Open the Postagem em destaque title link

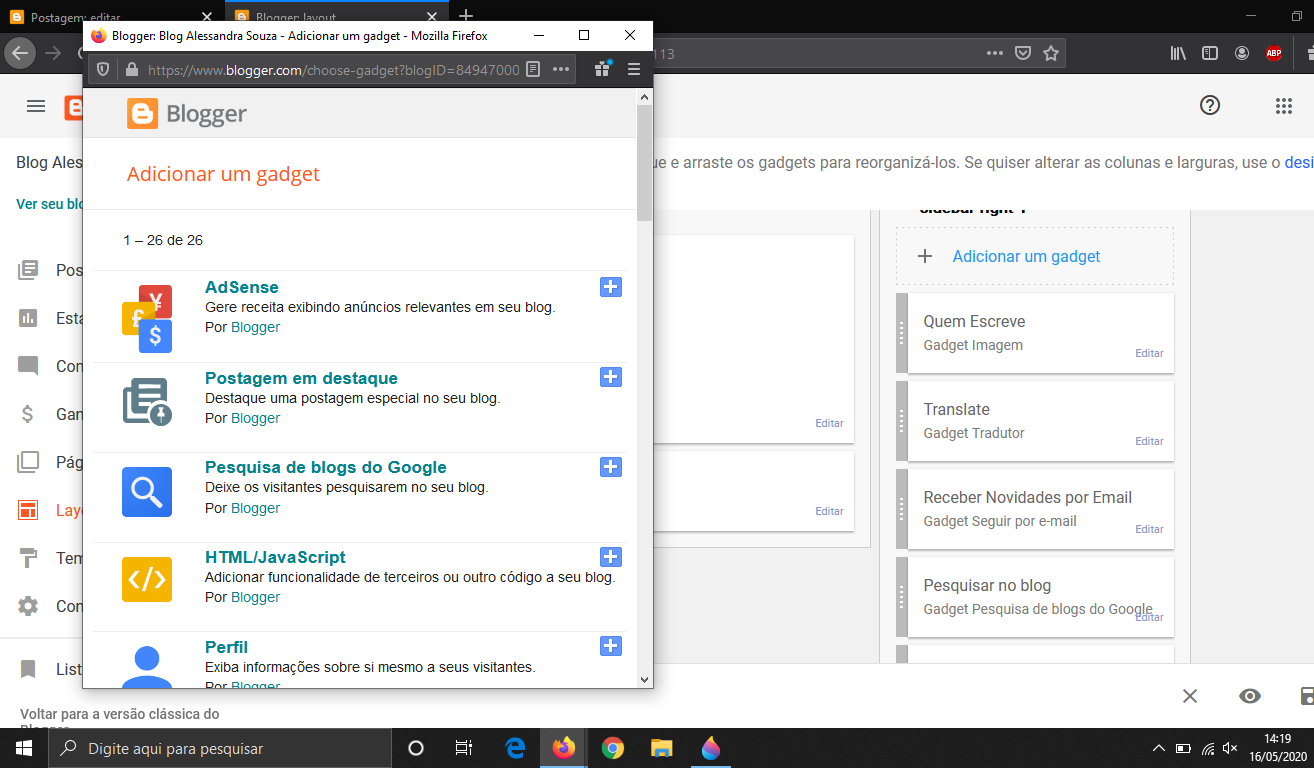click(301, 378)
